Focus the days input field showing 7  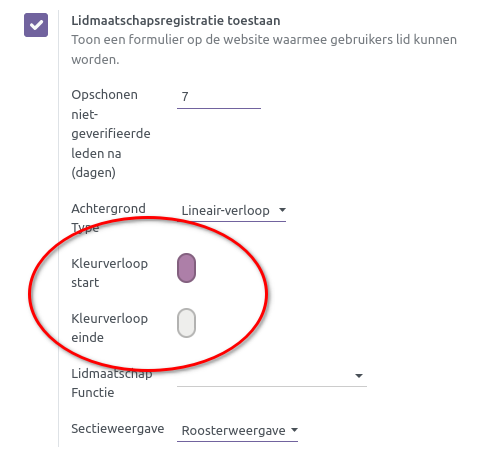(219, 97)
